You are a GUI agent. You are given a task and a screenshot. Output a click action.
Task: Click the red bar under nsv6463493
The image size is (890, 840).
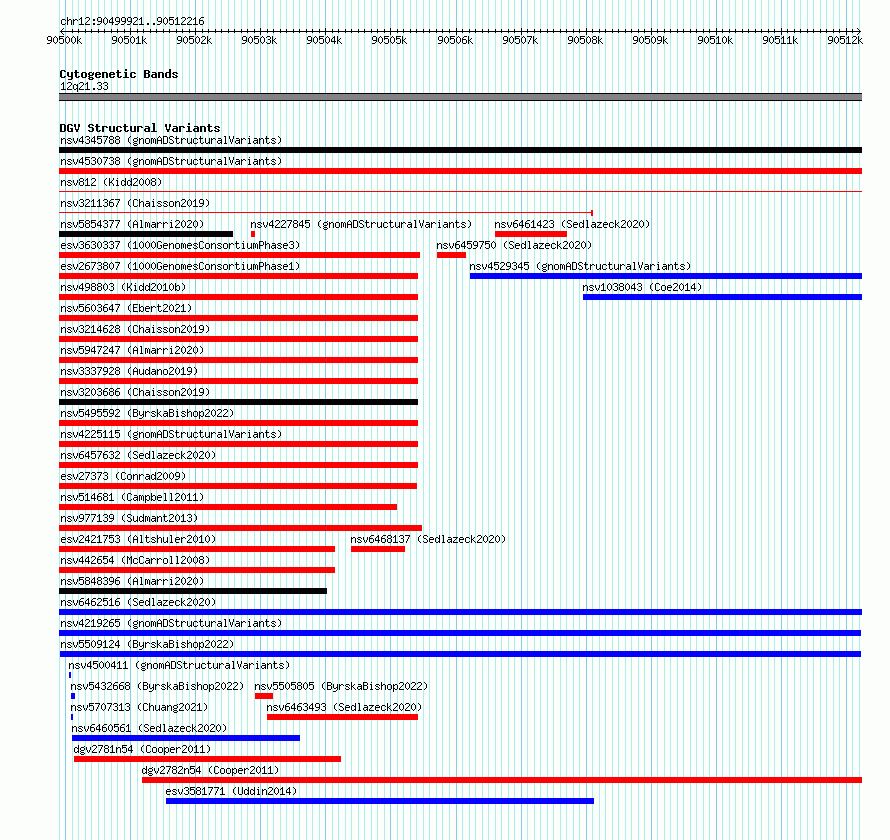click(342, 717)
